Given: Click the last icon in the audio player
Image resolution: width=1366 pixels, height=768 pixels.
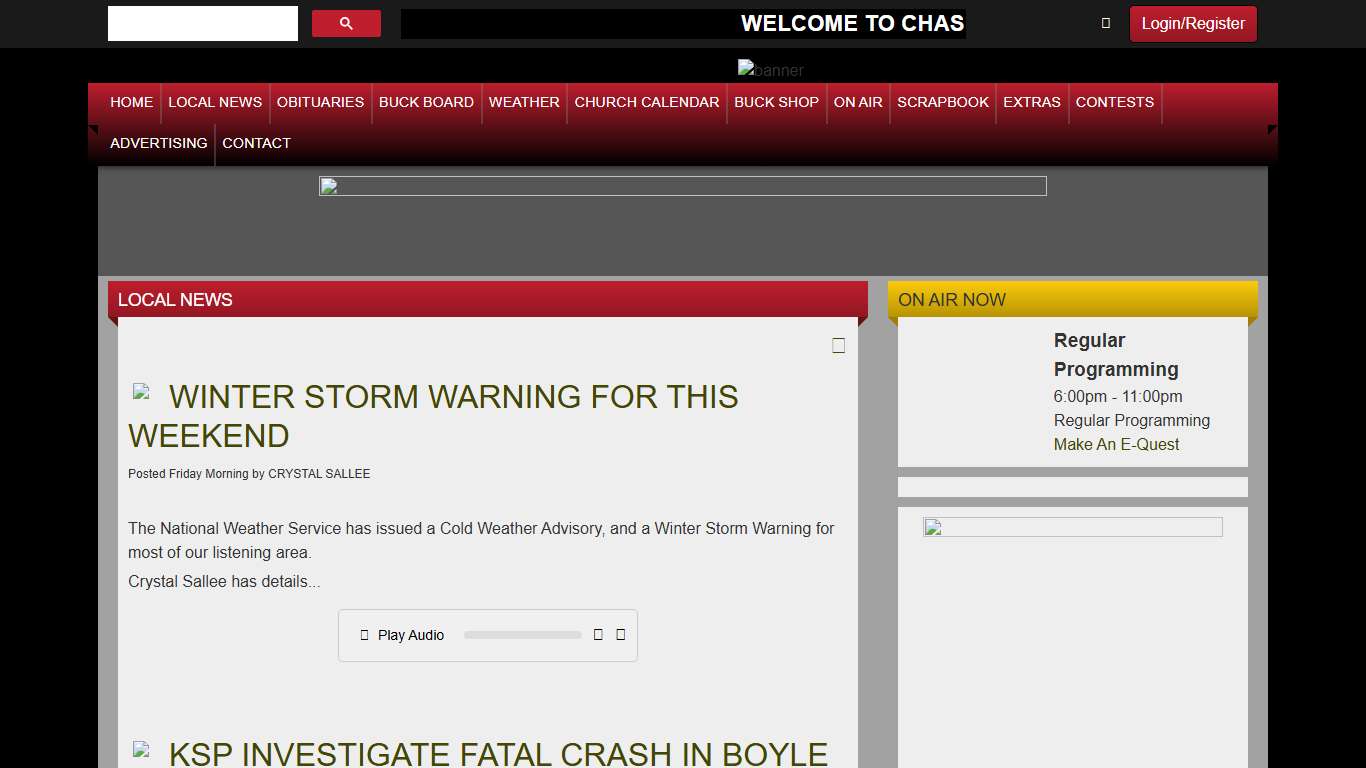Looking at the screenshot, I should pyautogui.click(x=620, y=635).
